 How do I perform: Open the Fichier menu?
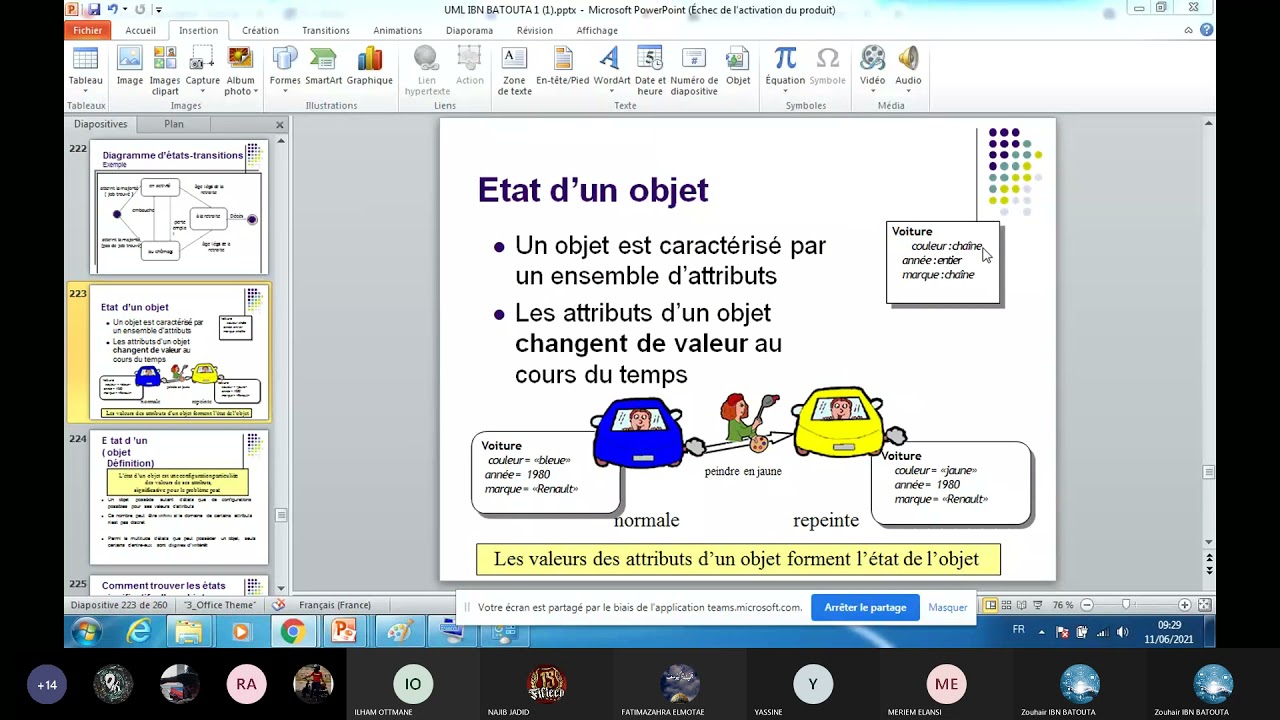[x=88, y=30]
